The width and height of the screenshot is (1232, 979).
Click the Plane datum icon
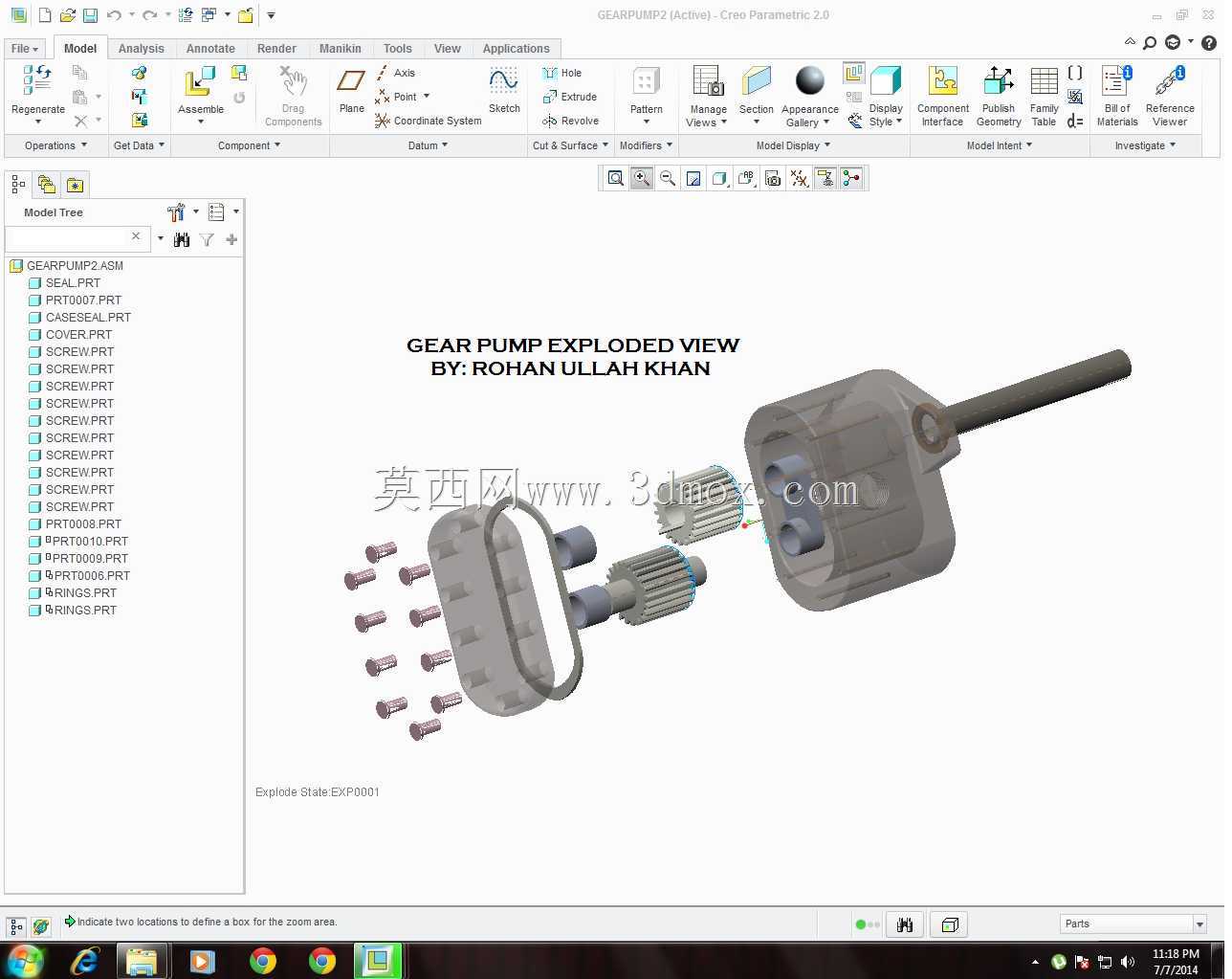[351, 90]
